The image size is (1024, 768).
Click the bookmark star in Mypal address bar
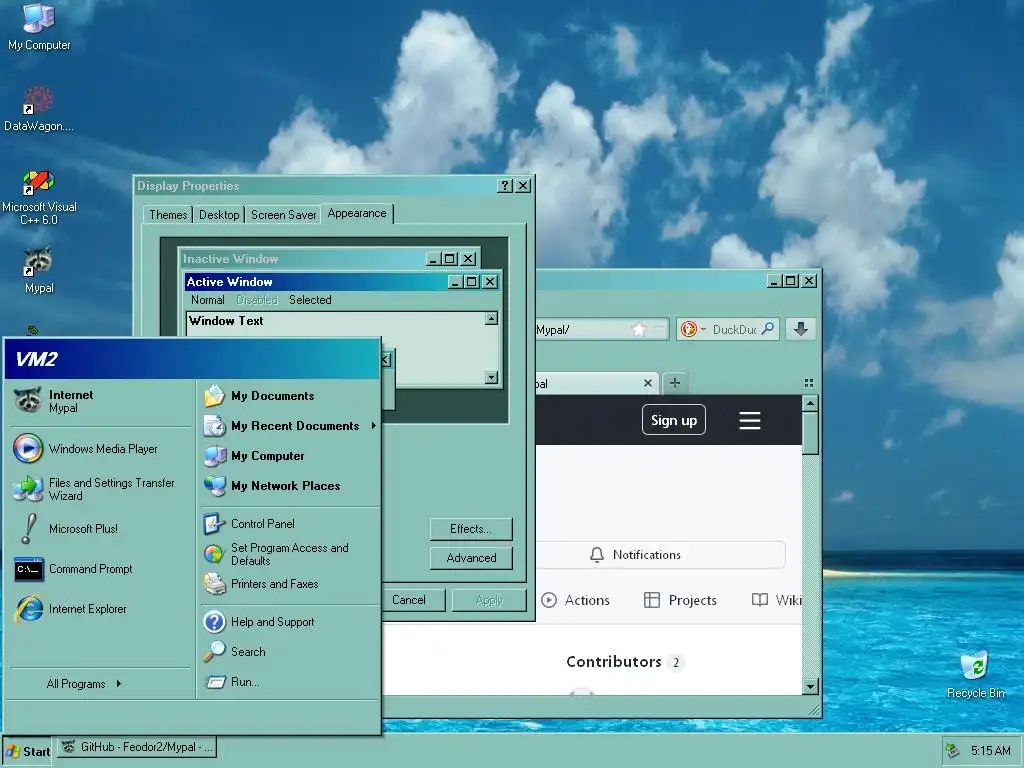pos(639,329)
